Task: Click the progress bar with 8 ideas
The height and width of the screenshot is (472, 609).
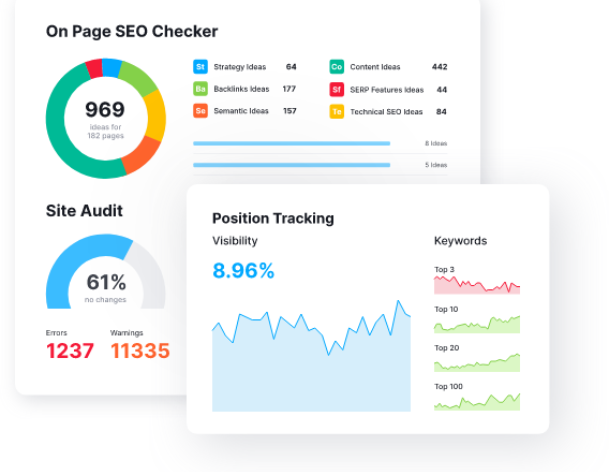Action: click(291, 143)
